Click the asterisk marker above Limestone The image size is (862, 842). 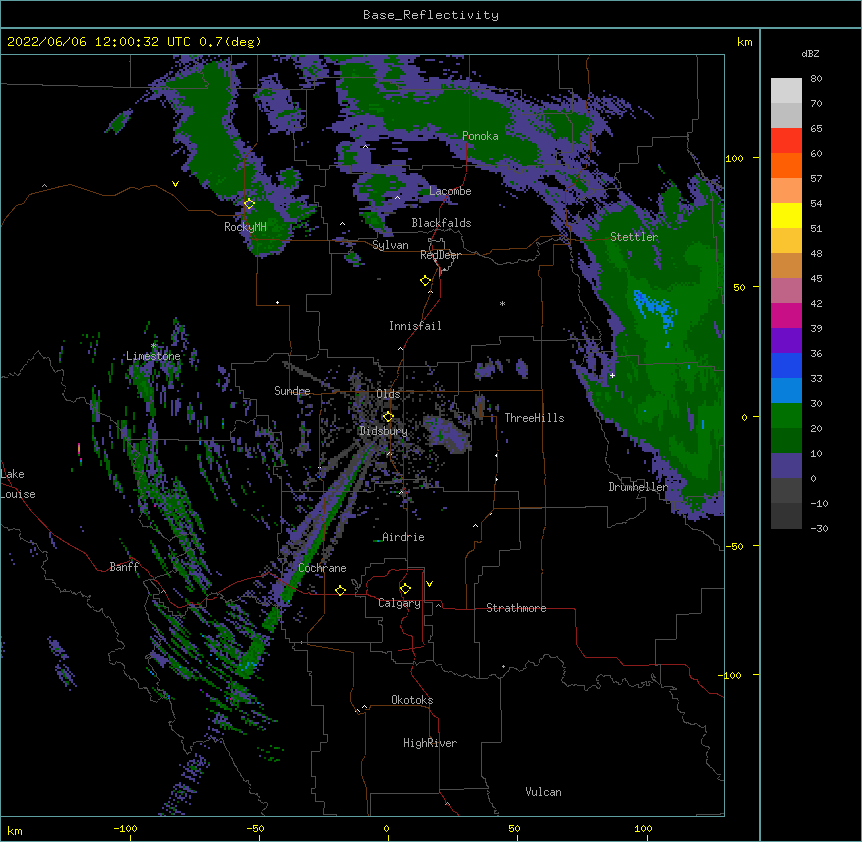tap(153, 346)
